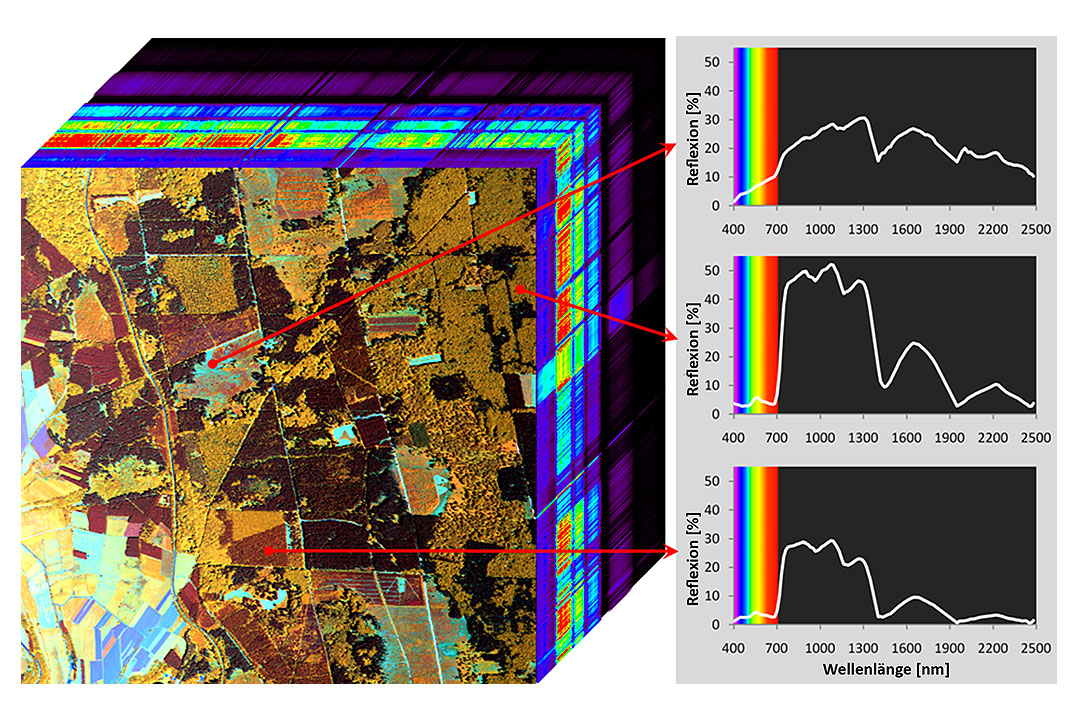Image resolution: width=1080 pixels, height=719 pixels.
Task: Click the rainbow spectrum band in the middle graph
Action: 755,335
